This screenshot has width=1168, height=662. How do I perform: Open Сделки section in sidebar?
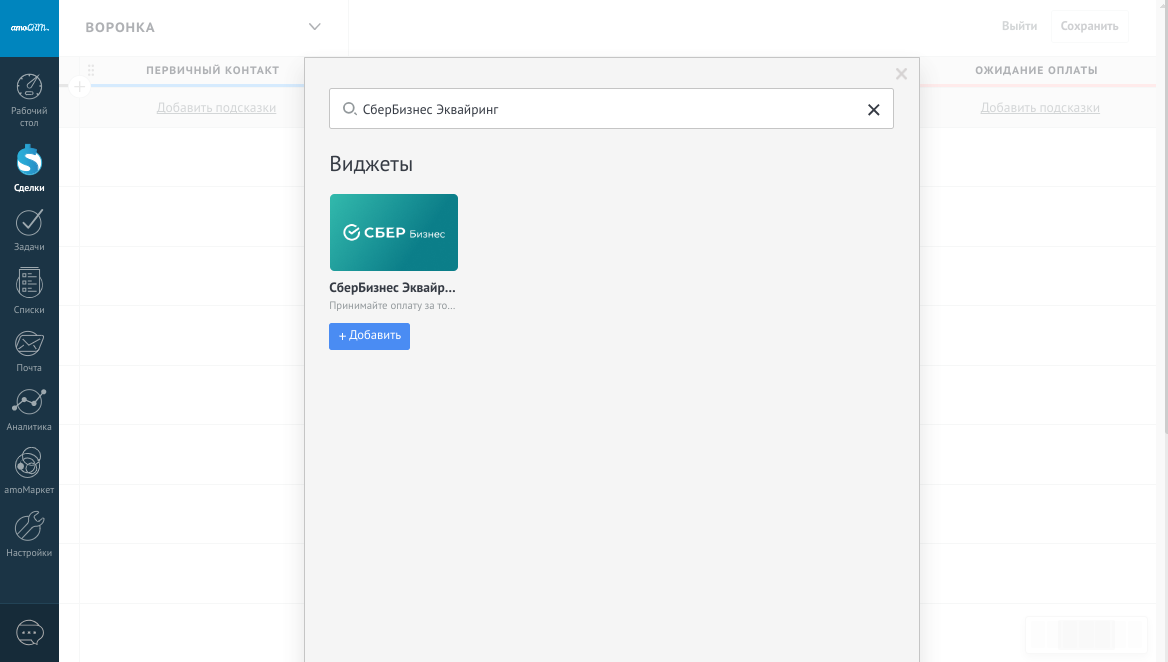point(29,168)
